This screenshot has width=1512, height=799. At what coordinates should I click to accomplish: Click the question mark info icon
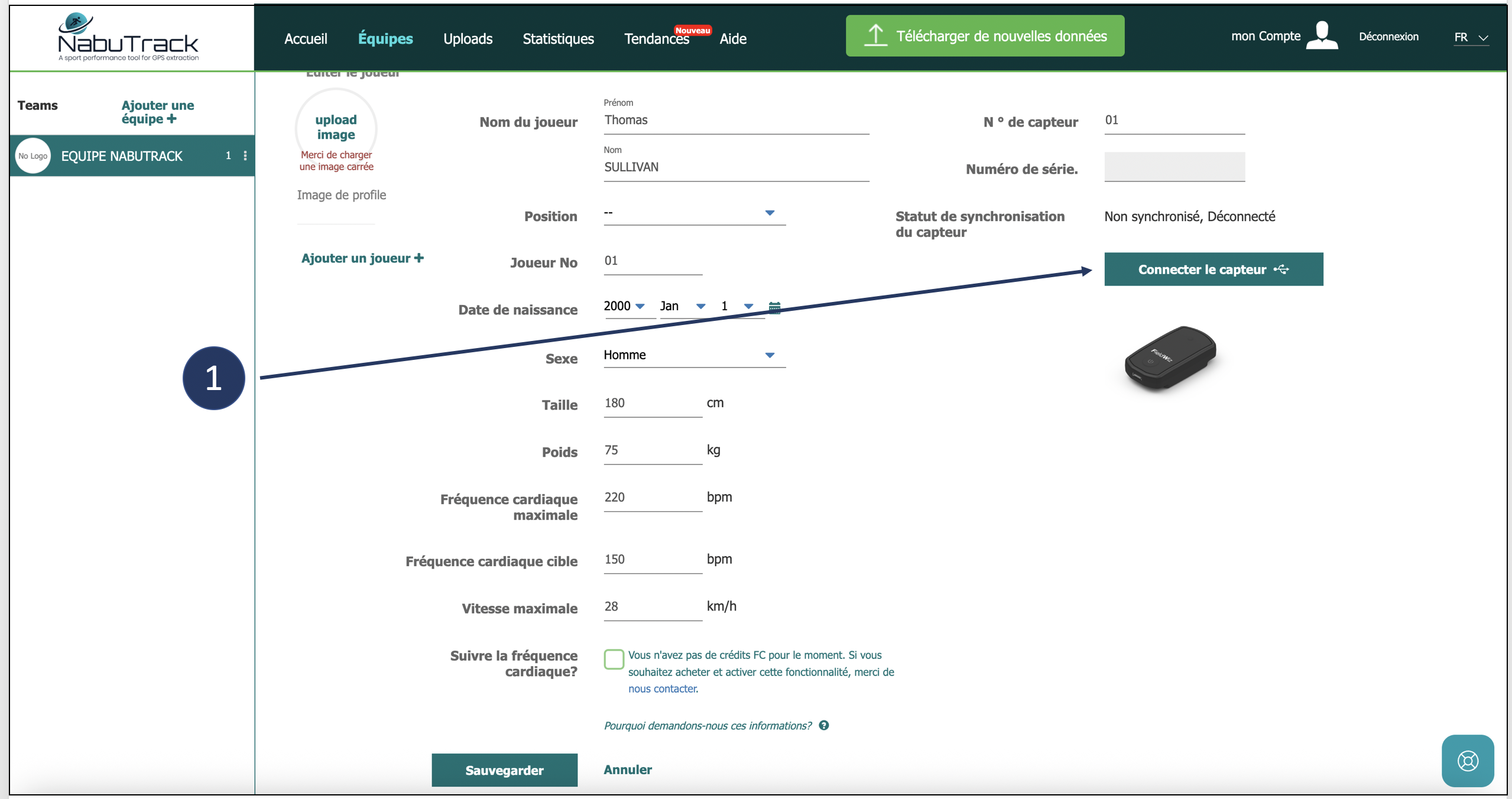pyautogui.click(x=824, y=726)
